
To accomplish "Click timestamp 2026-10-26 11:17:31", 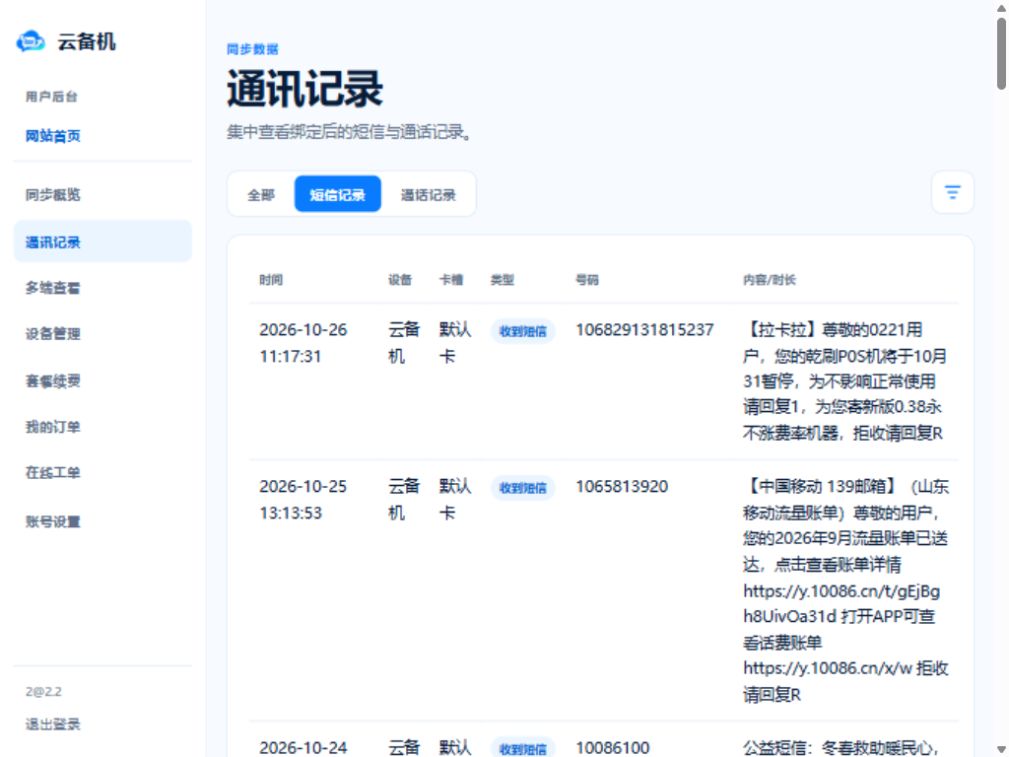I will (x=303, y=343).
